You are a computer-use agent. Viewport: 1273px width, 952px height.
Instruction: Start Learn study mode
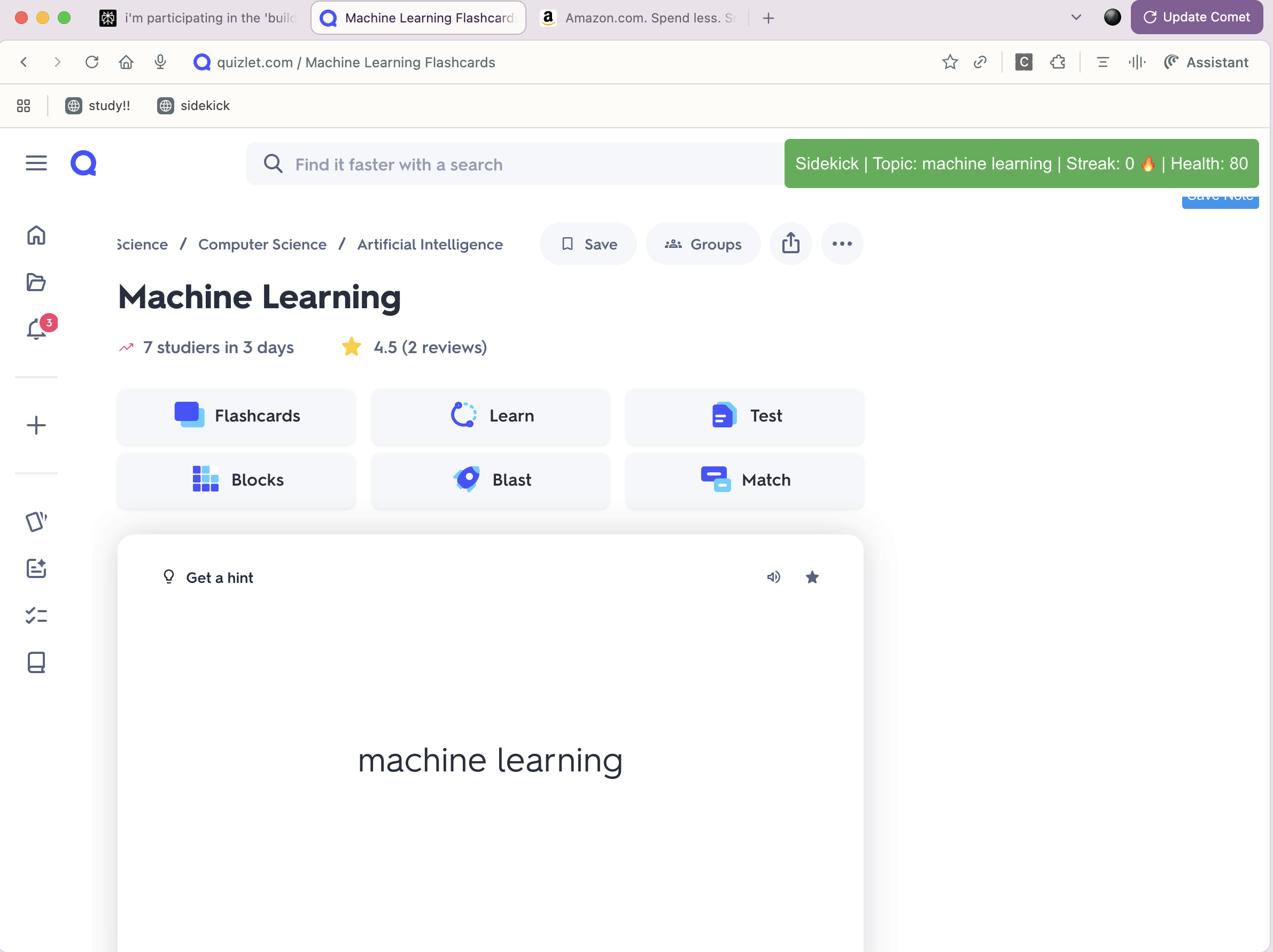[490, 416]
